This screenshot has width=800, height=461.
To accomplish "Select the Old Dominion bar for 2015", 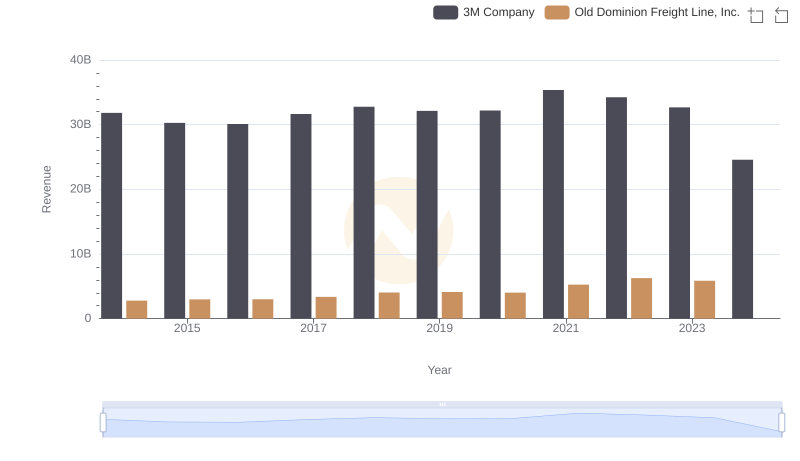I will 200,309.
